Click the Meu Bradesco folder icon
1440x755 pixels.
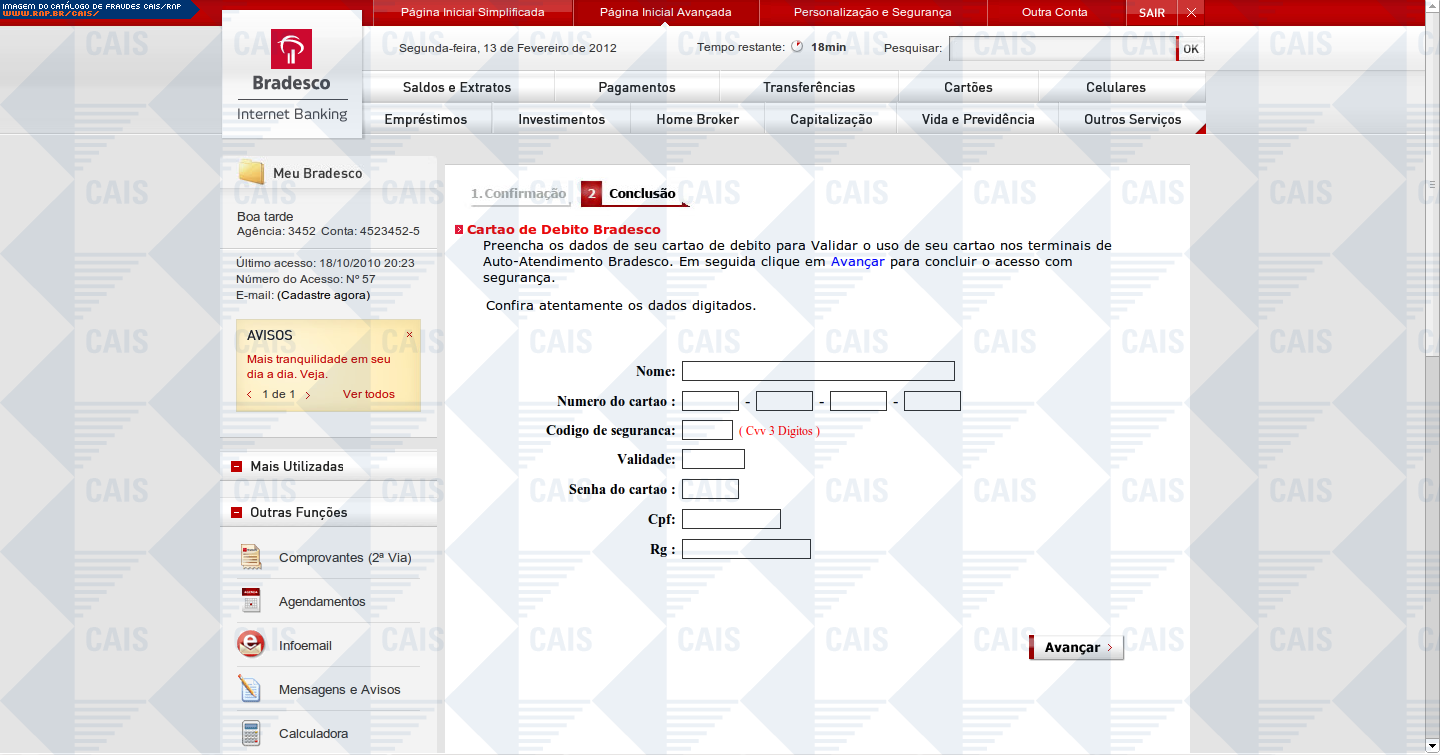[251, 173]
